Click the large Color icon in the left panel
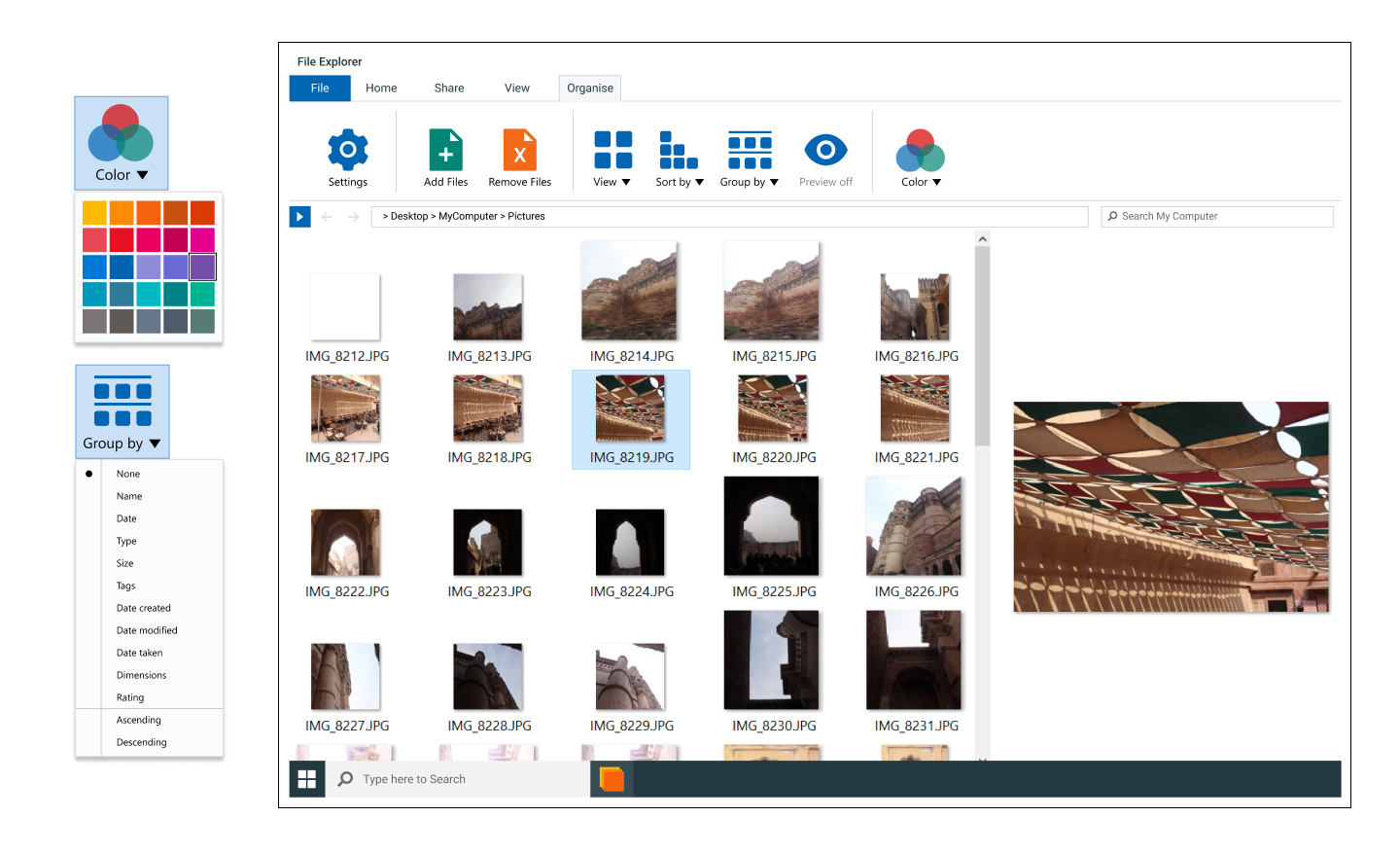This screenshot has height=853, width=1400. 121,133
